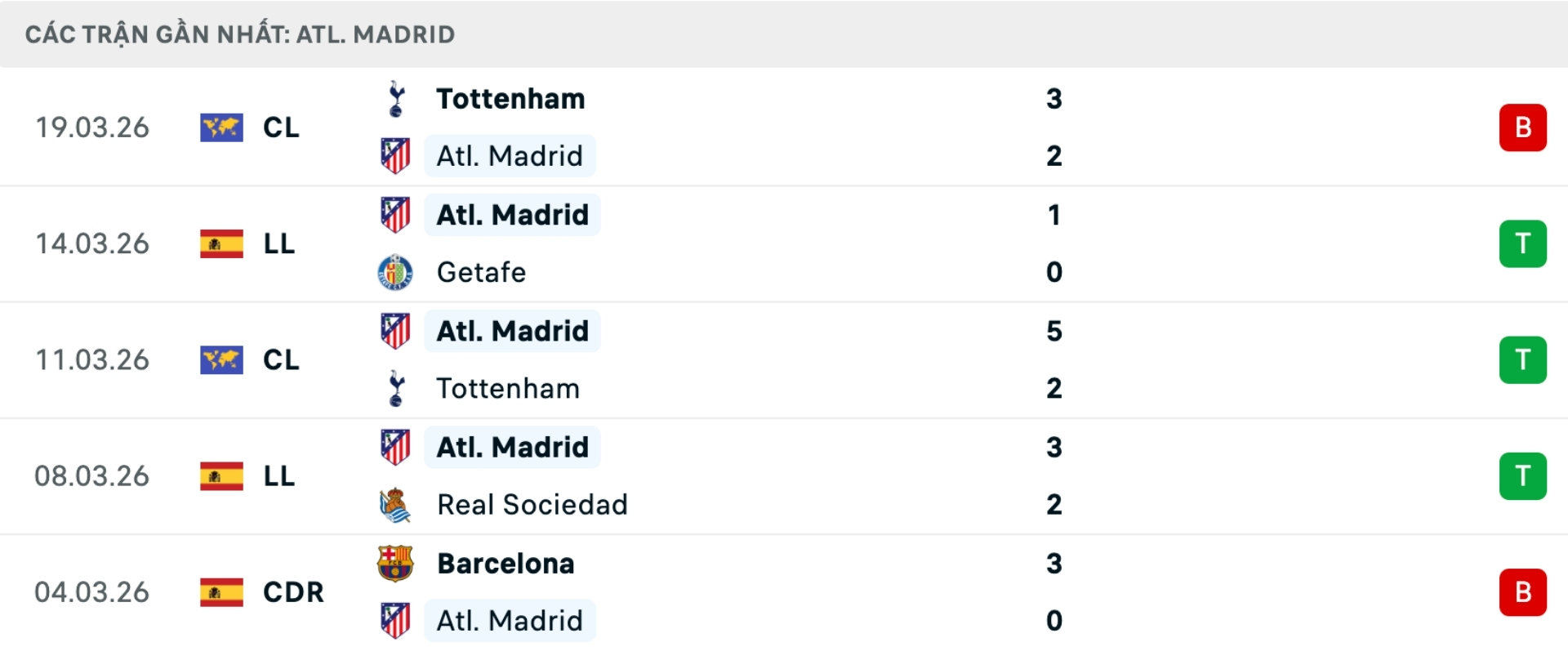Image resolution: width=1568 pixels, height=647 pixels.
Task: Click red B badge for Barcelona match
Action: (1522, 592)
